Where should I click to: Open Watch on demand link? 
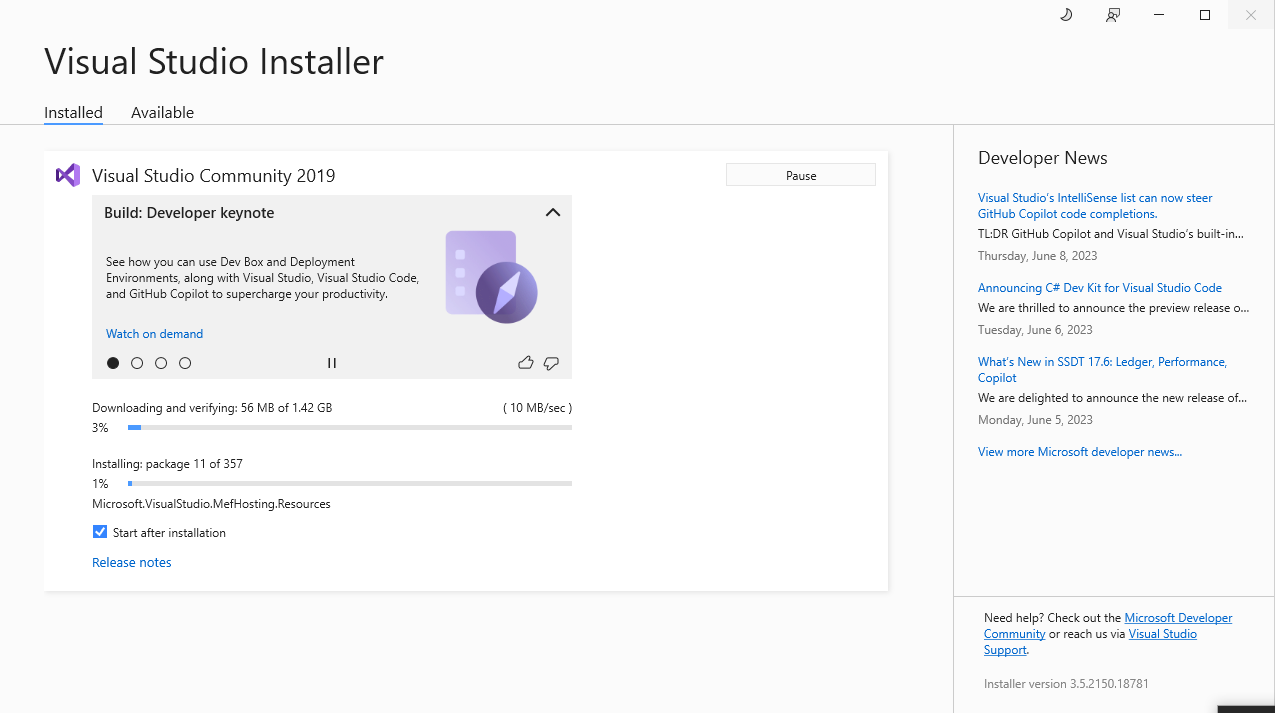pyautogui.click(x=154, y=334)
